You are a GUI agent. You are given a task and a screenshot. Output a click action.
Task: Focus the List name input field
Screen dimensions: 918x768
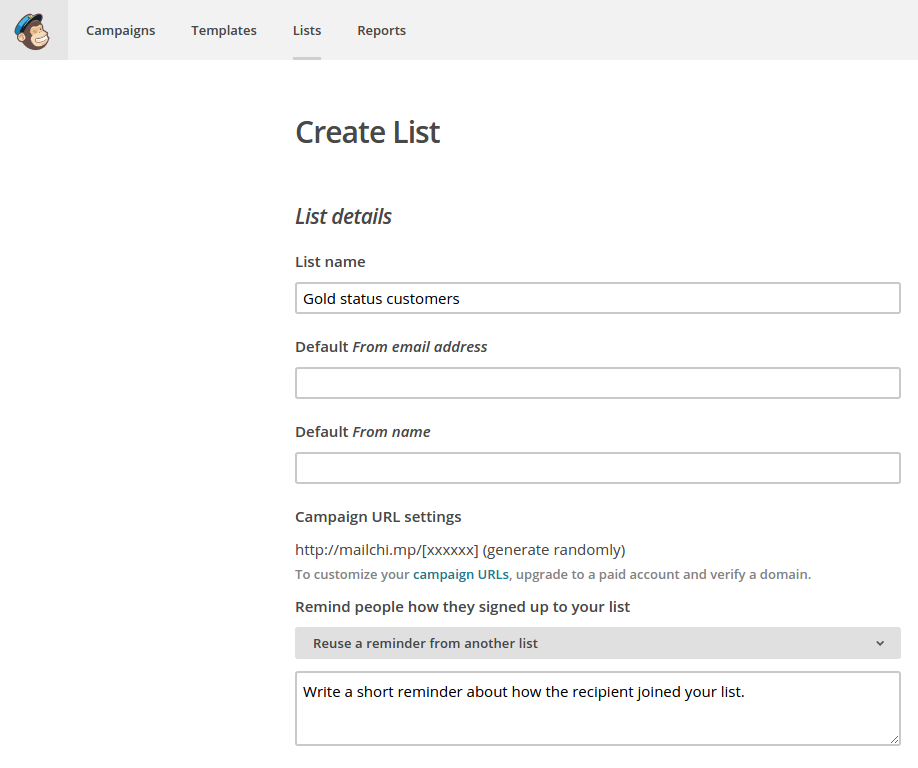(598, 298)
